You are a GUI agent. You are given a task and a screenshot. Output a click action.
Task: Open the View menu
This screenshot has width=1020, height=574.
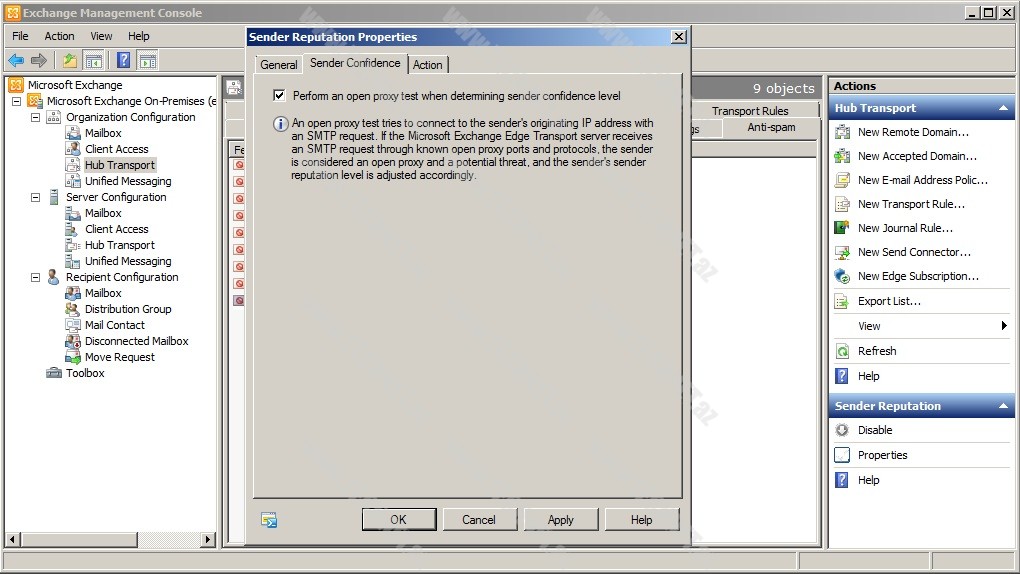pyautogui.click(x=101, y=36)
